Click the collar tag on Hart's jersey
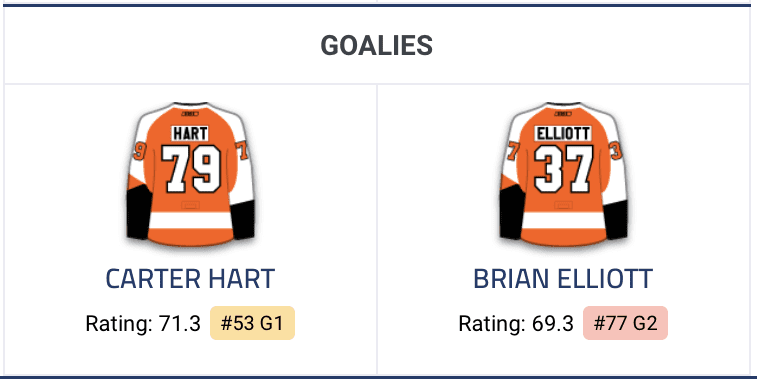The height and width of the screenshot is (383, 757). click(190, 114)
